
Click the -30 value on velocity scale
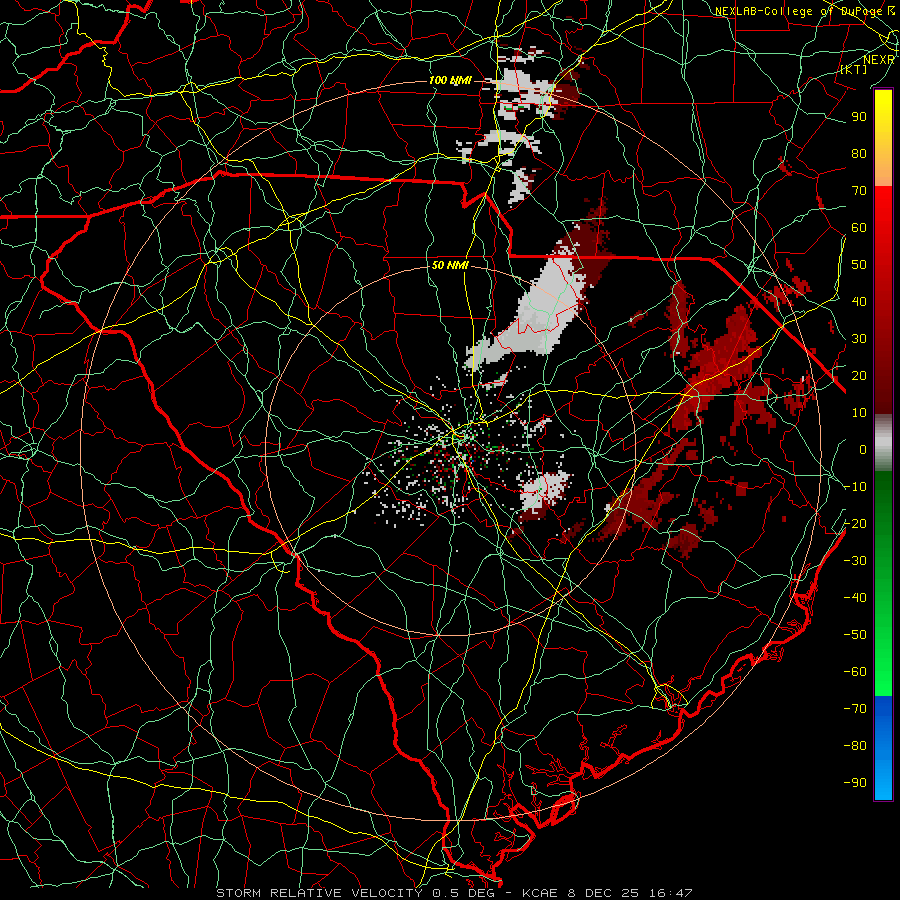(855, 561)
